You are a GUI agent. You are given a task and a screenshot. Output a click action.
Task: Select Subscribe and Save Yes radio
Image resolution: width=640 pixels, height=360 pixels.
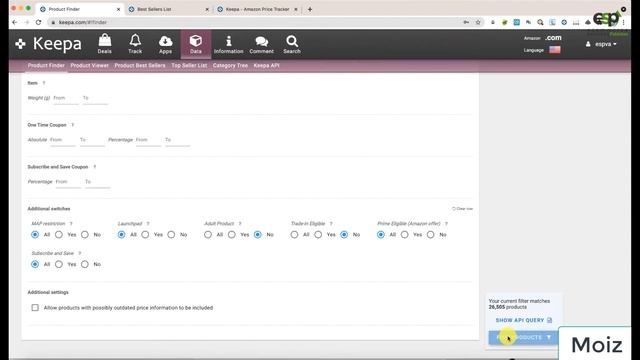click(59, 264)
